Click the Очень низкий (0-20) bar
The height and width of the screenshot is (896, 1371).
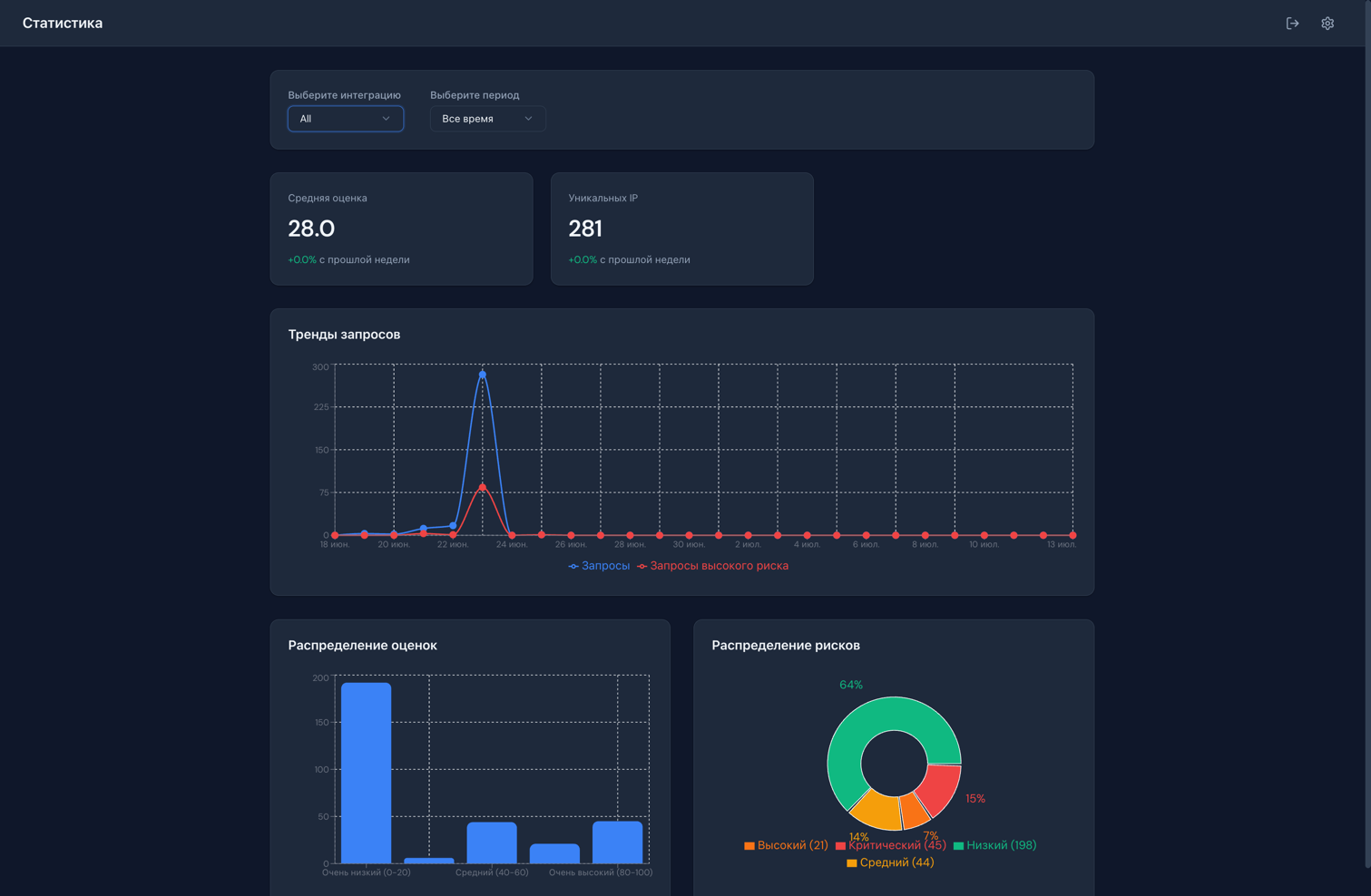[x=367, y=773]
